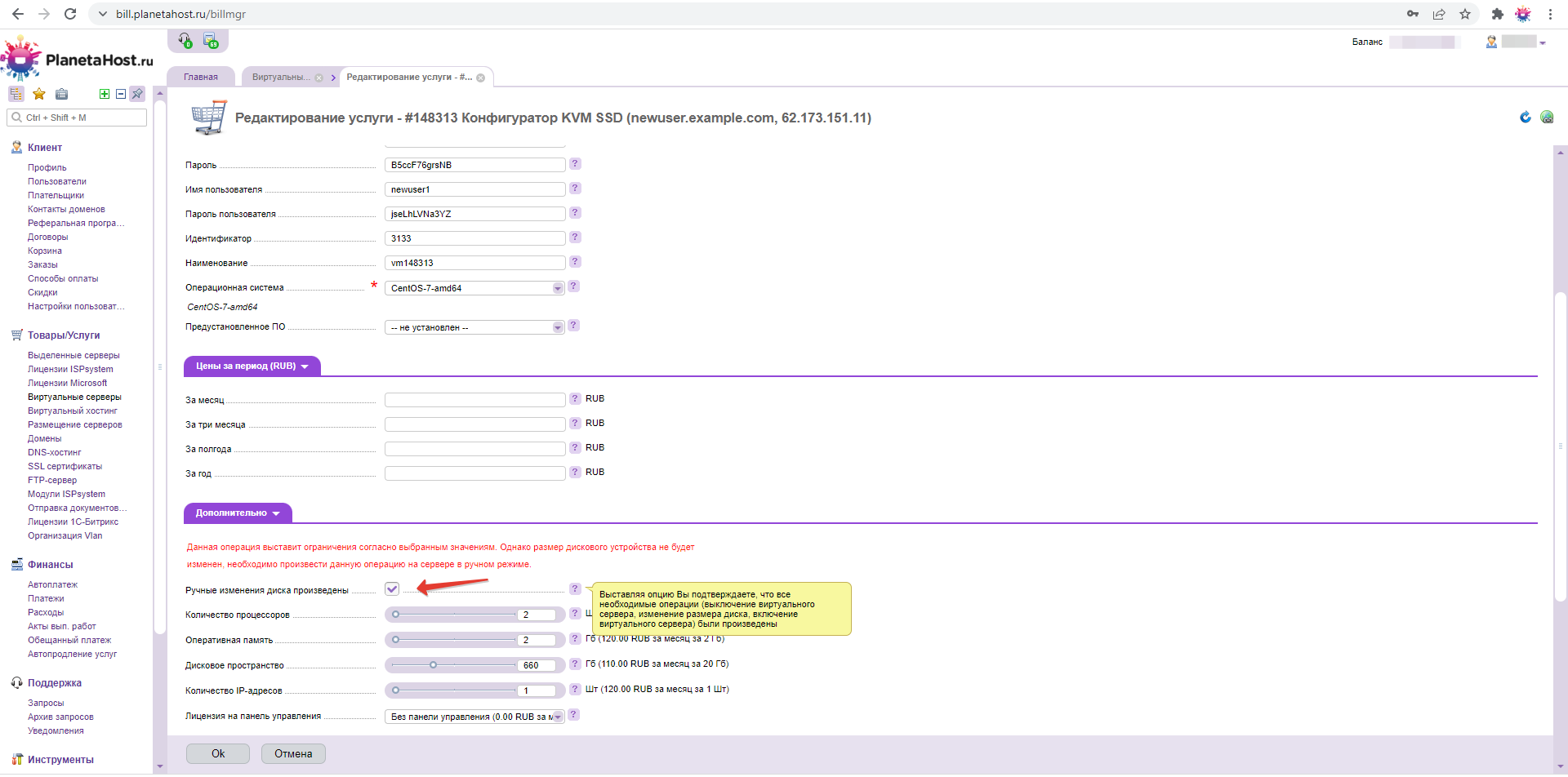The width and height of the screenshot is (1568, 777).
Task: Click За месяц price input field
Action: 474,400
